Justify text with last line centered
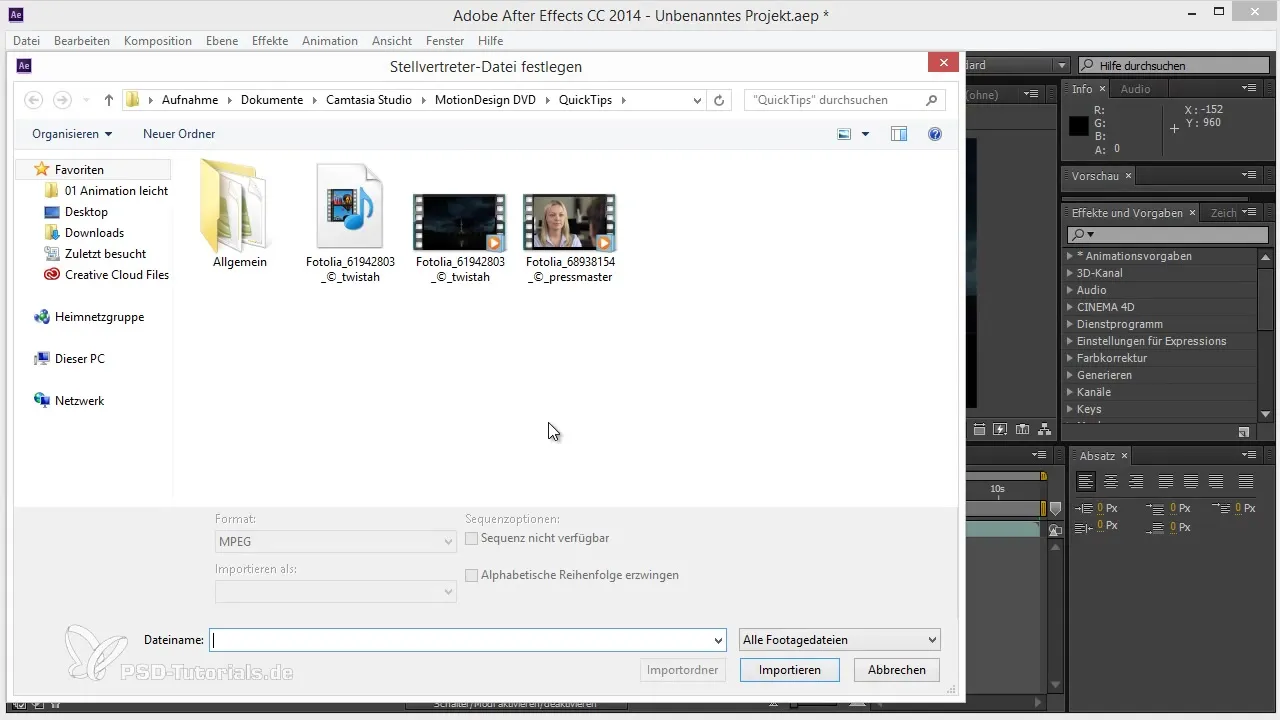1280x720 pixels. click(1191, 482)
